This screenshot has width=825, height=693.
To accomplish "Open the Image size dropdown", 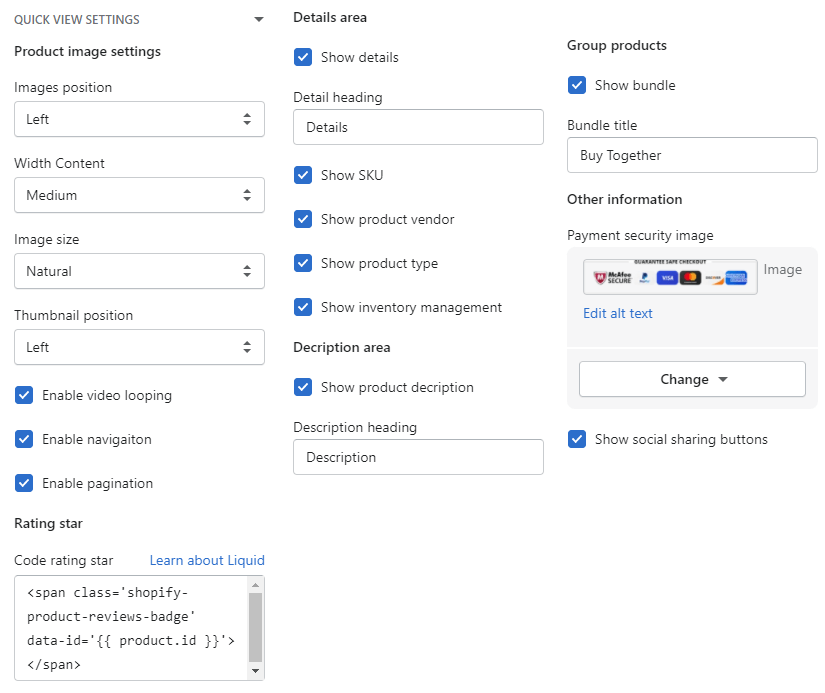I will click(x=139, y=271).
